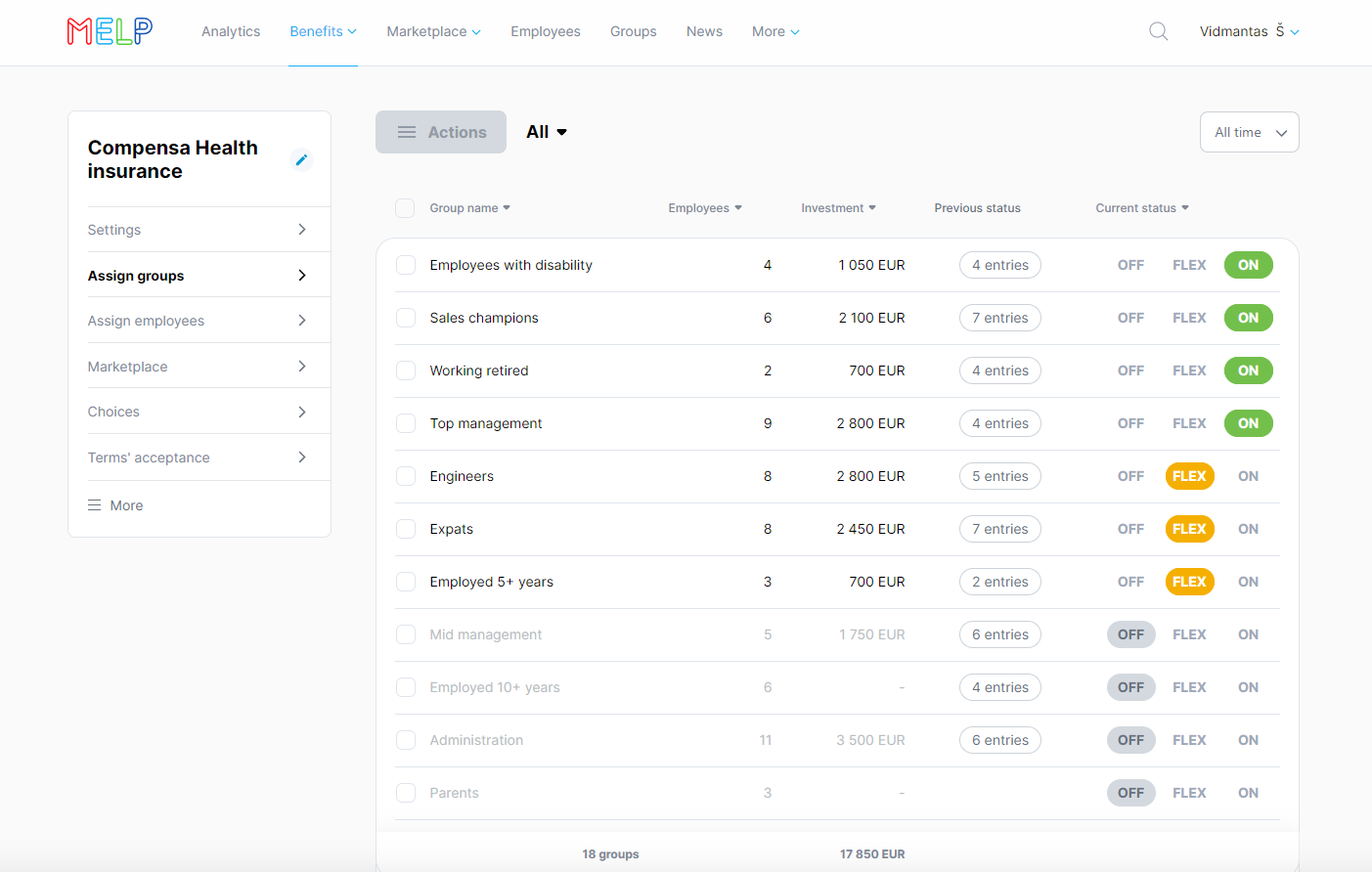Open the Top management group row

pyautogui.click(x=486, y=423)
